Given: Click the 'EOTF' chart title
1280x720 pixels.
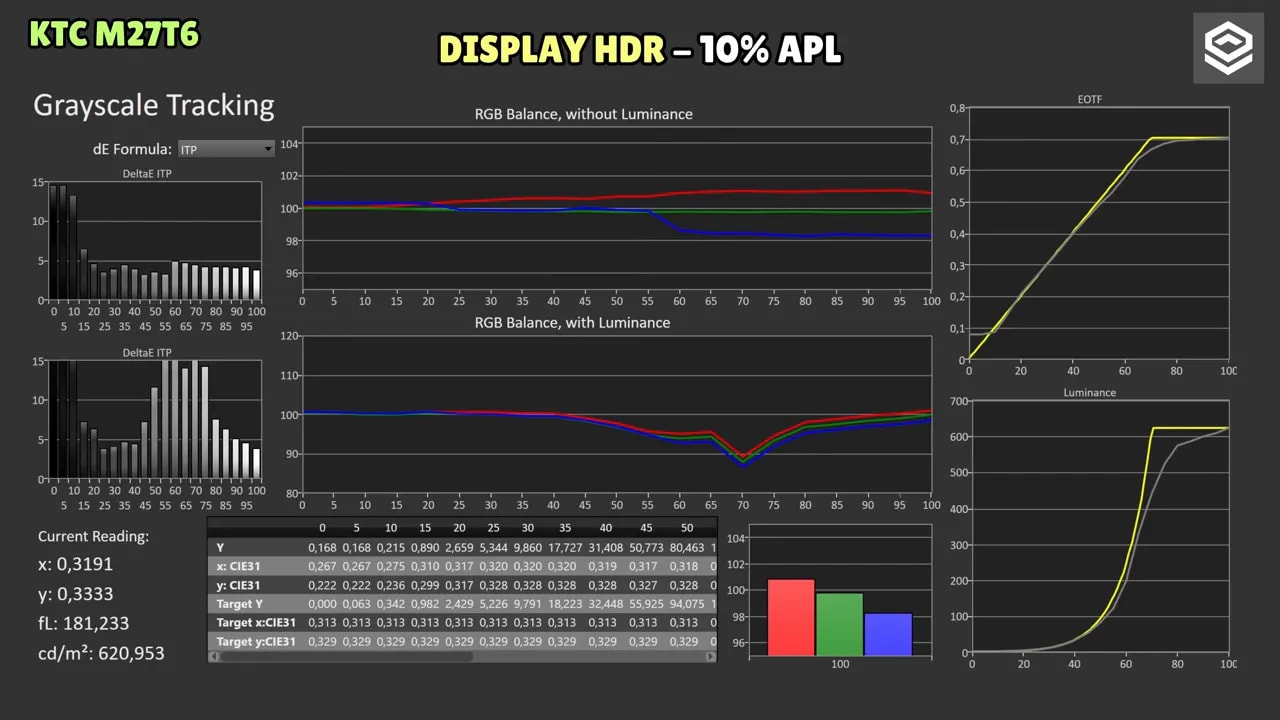Looking at the screenshot, I should coord(1090,99).
